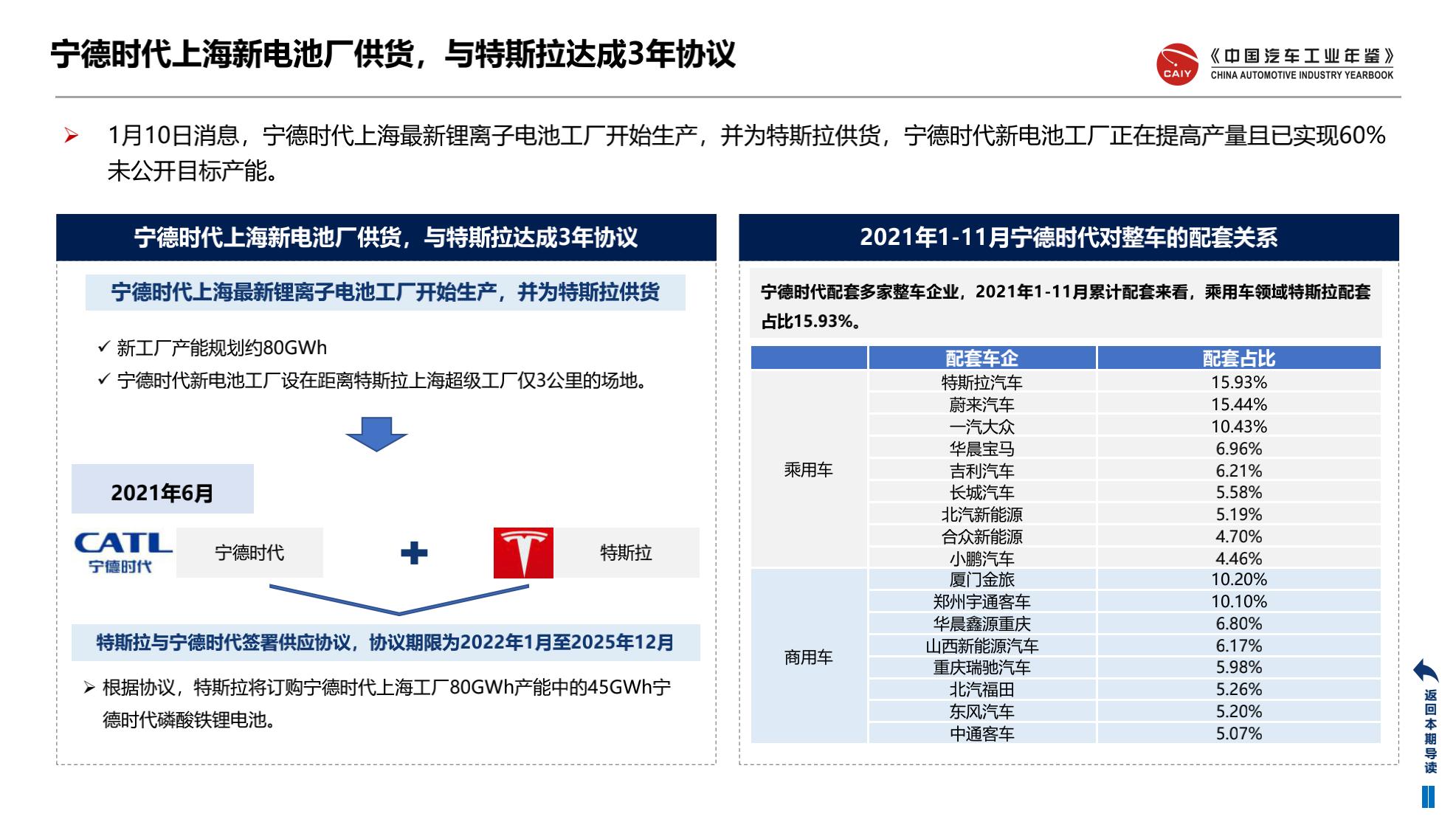Click the 配套车企 column header

[x=982, y=358]
